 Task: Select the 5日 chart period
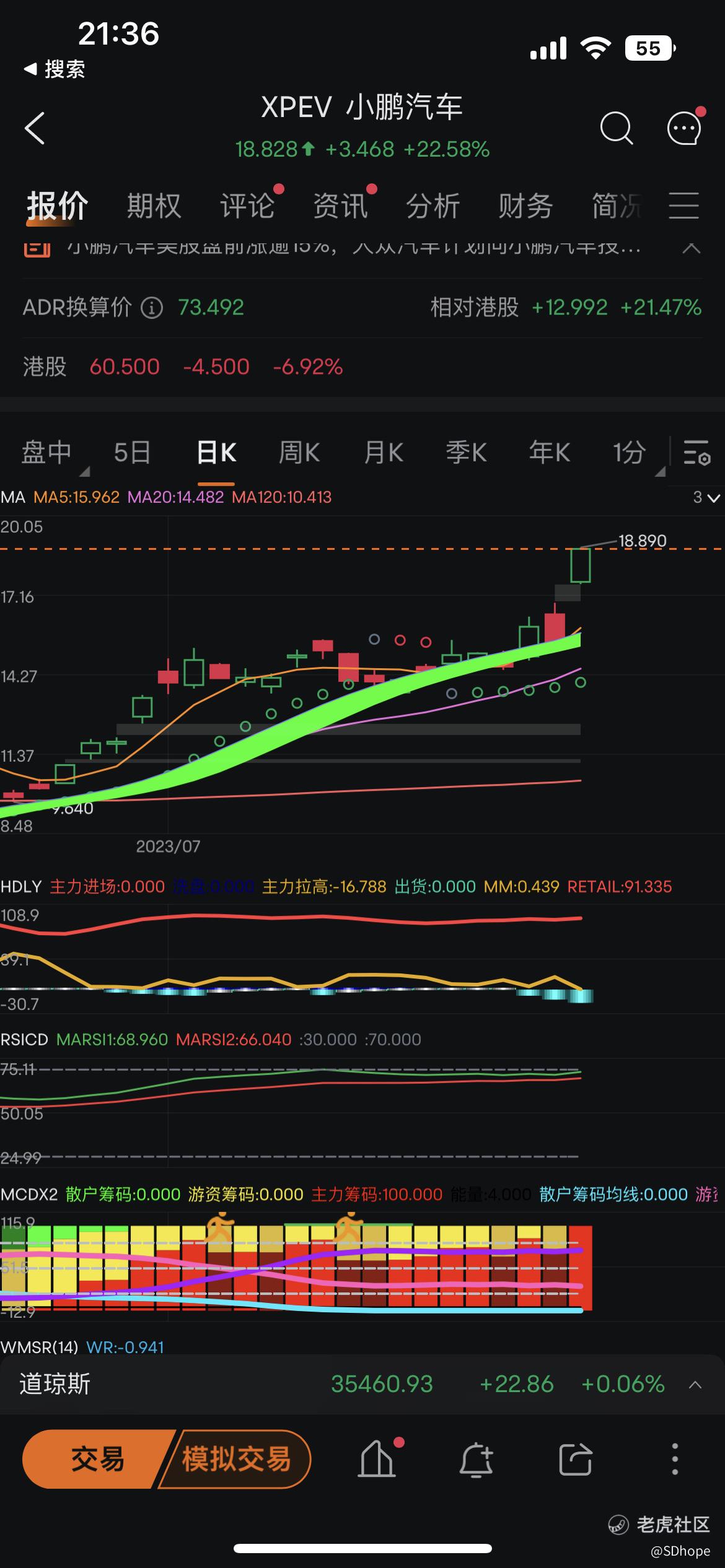[132, 453]
